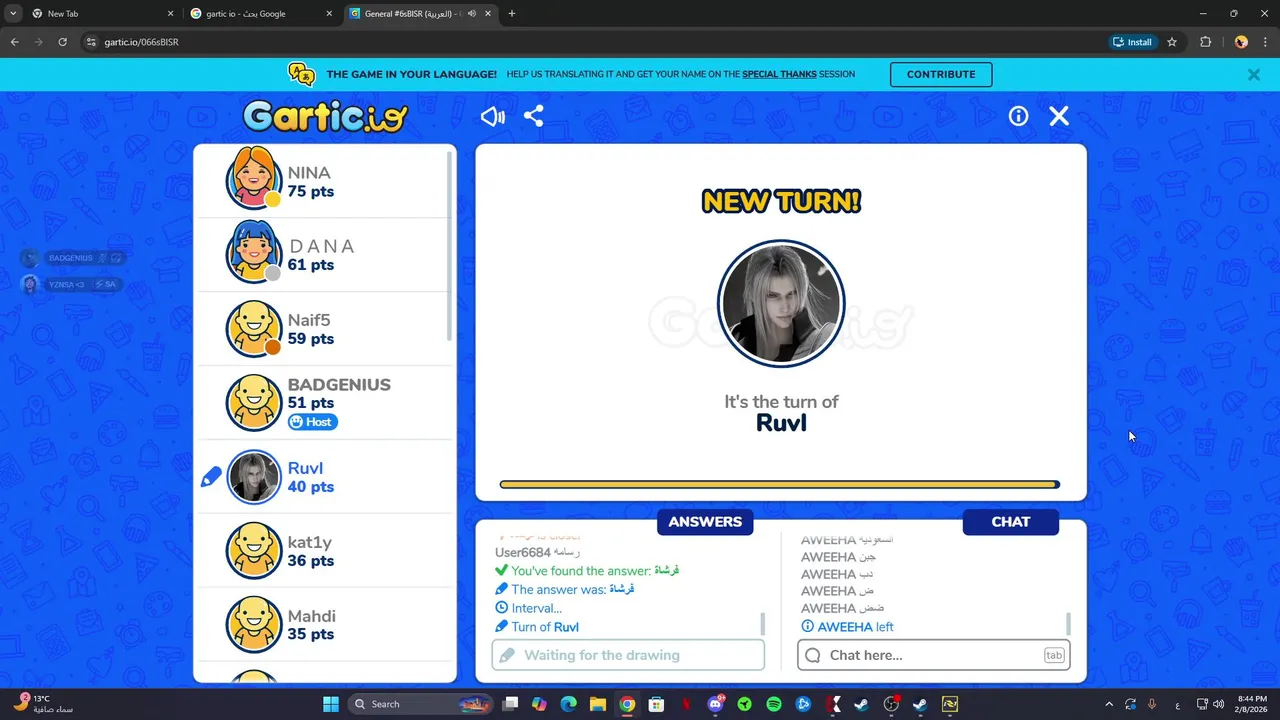
Task: Click the YZN5A overlay entry at left
Action: 70,284
